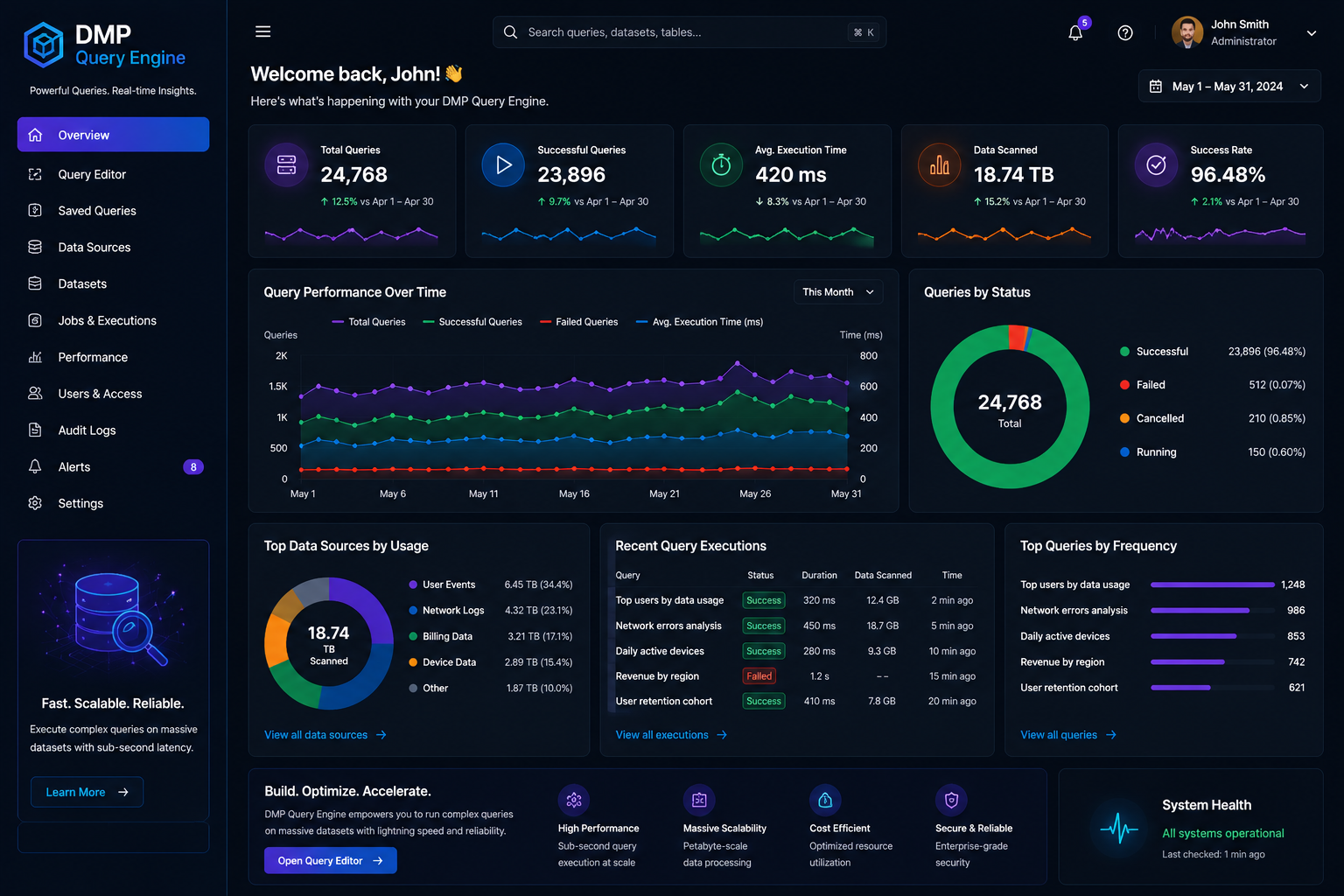This screenshot has height=896, width=1344.
Task: Click the Secure & Reliable shield icon
Action: pyautogui.click(x=951, y=800)
